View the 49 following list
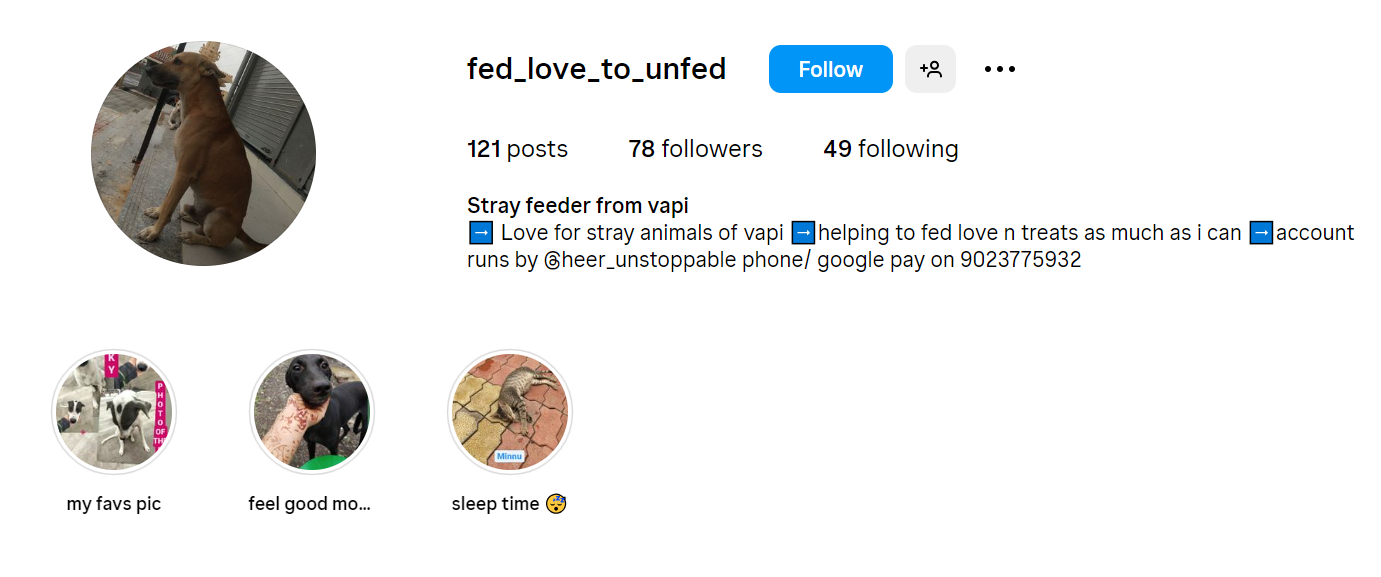The image size is (1381, 577). tap(890, 149)
